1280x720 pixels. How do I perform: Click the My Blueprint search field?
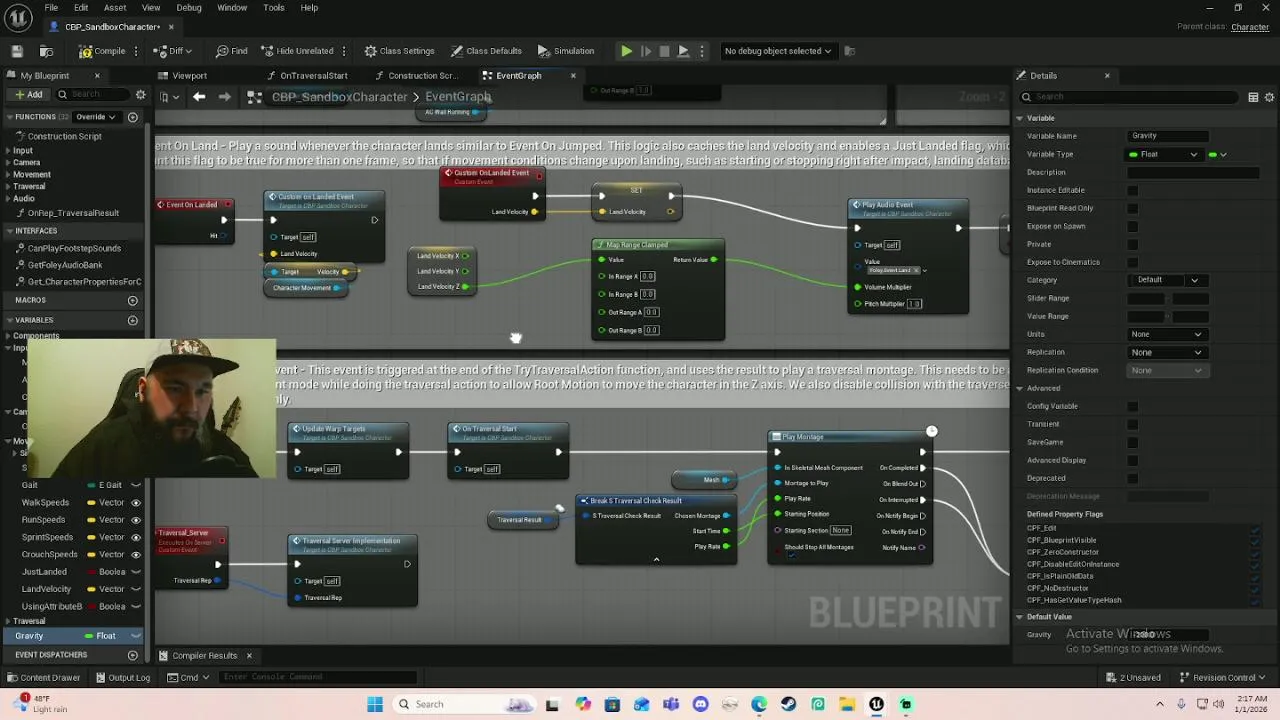pos(92,95)
